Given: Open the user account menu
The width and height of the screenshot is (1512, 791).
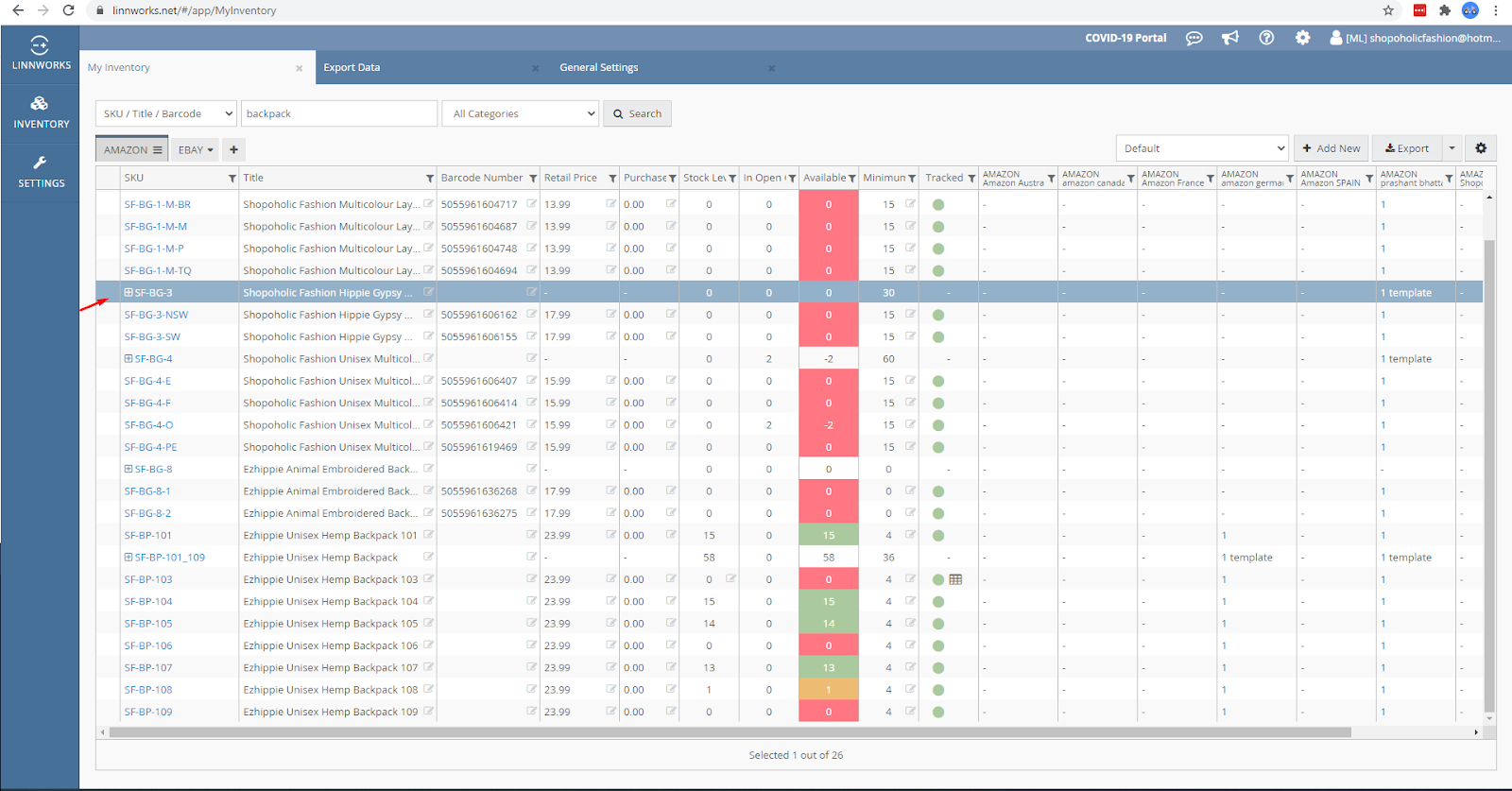Looking at the screenshot, I should tap(1415, 38).
